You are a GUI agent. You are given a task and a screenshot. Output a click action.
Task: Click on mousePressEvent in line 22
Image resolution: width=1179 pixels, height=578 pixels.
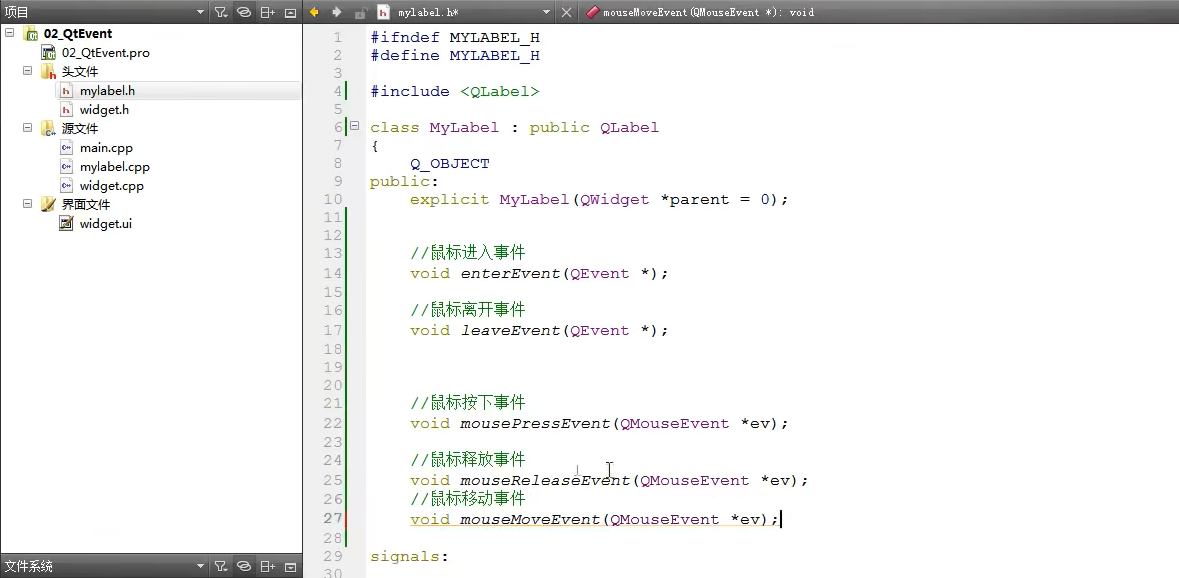pyautogui.click(x=535, y=424)
